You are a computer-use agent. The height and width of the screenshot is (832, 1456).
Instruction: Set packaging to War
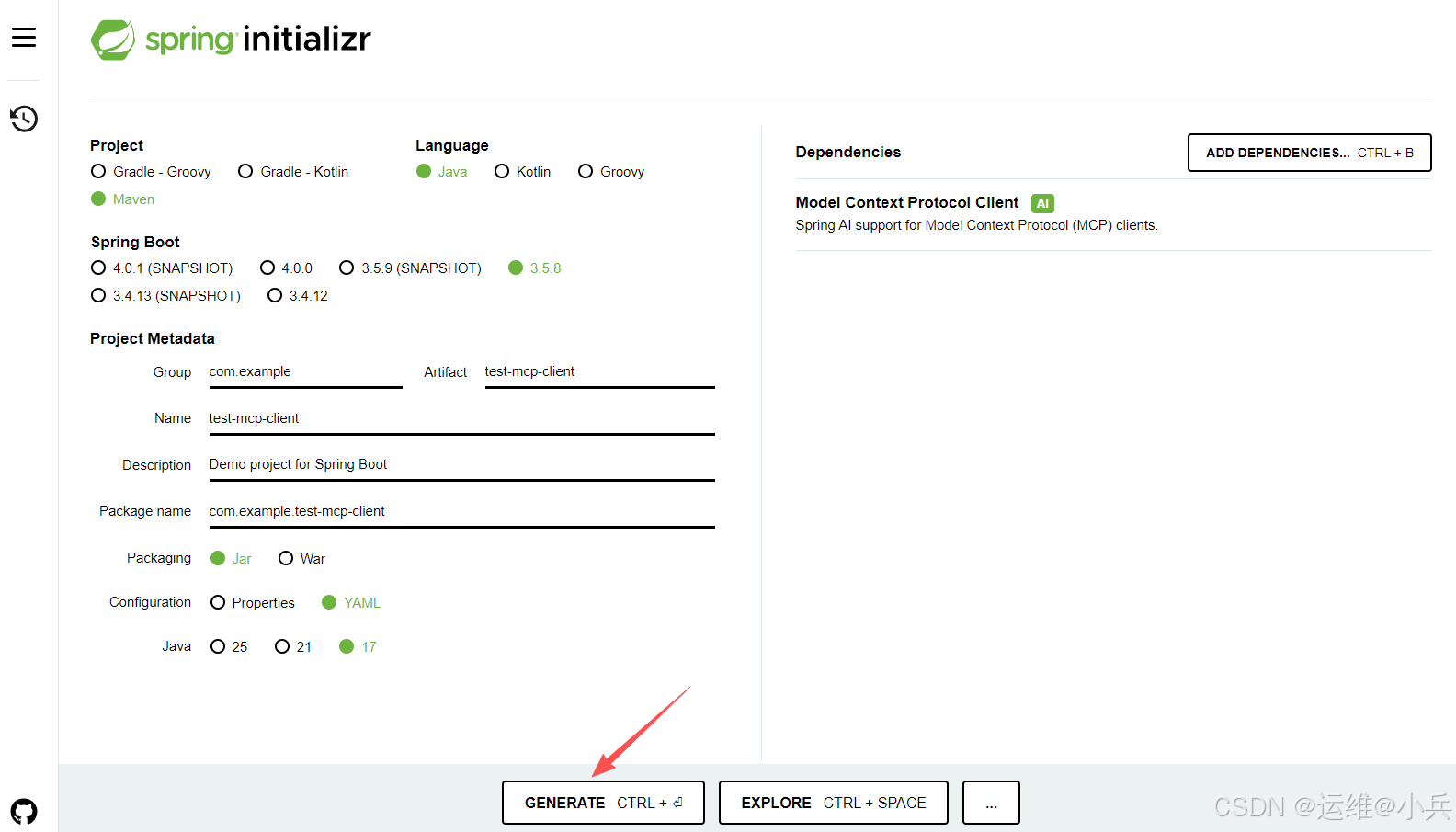[x=302, y=559]
